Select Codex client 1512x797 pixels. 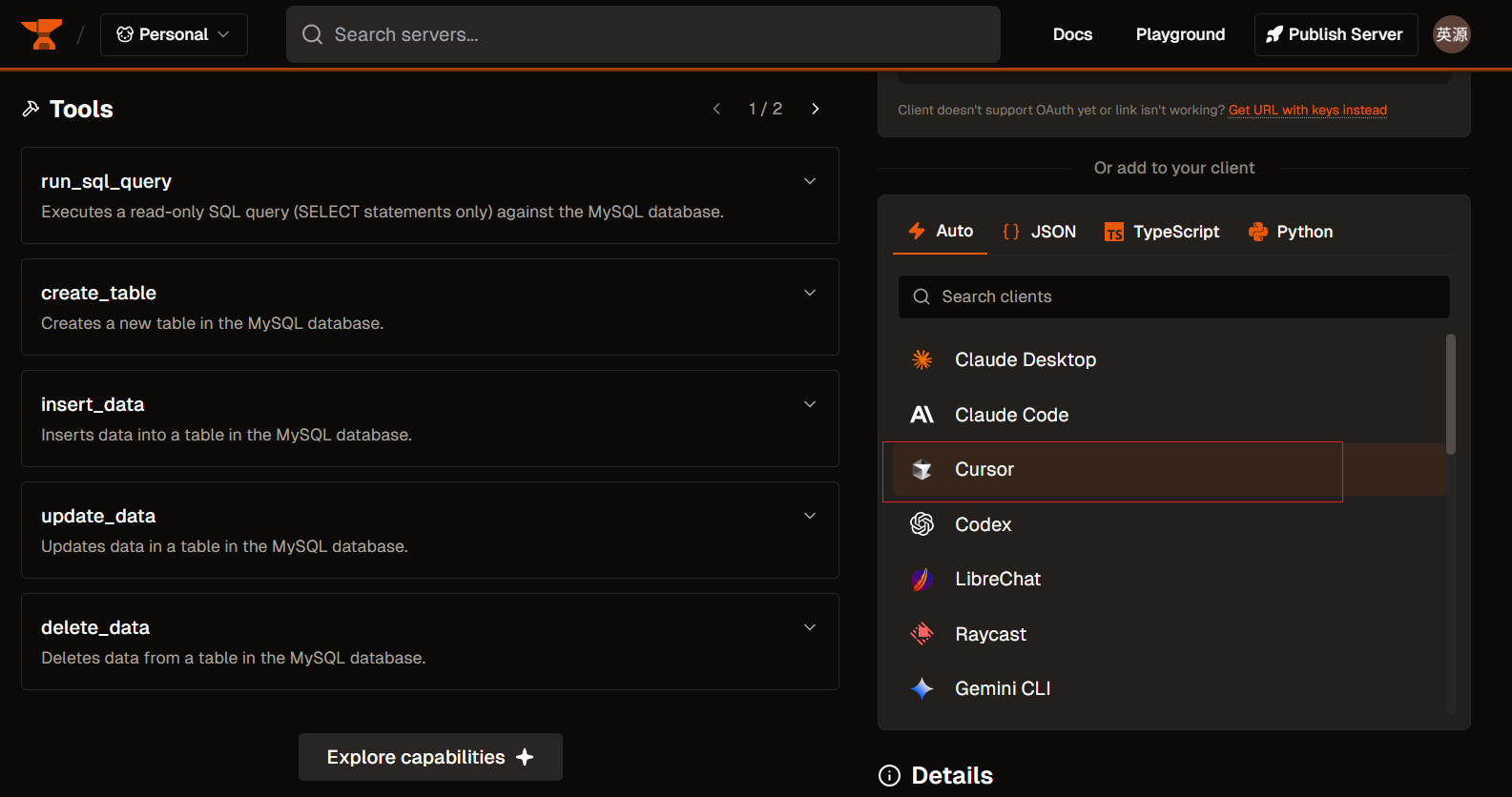click(x=1170, y=524)
